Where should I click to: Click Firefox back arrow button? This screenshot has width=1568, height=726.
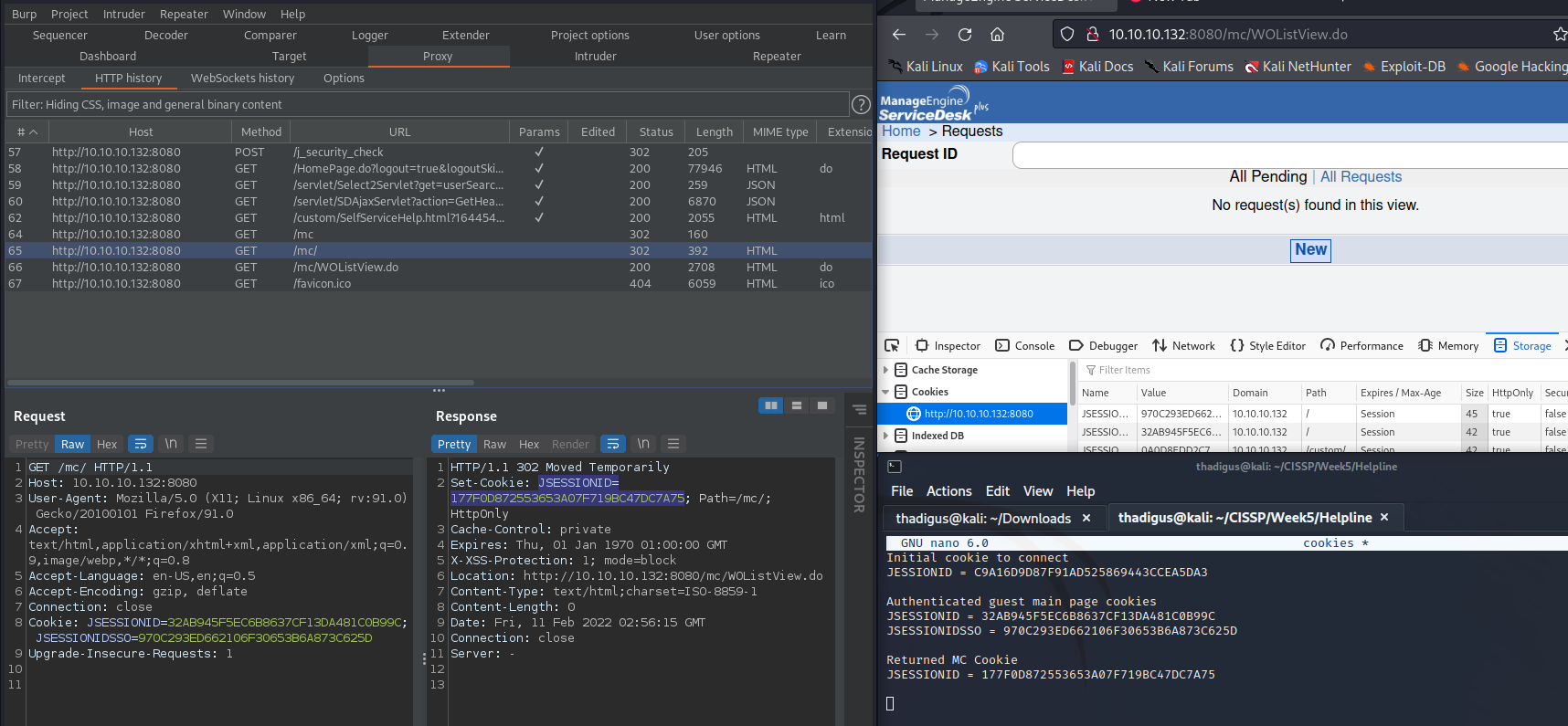899,35
